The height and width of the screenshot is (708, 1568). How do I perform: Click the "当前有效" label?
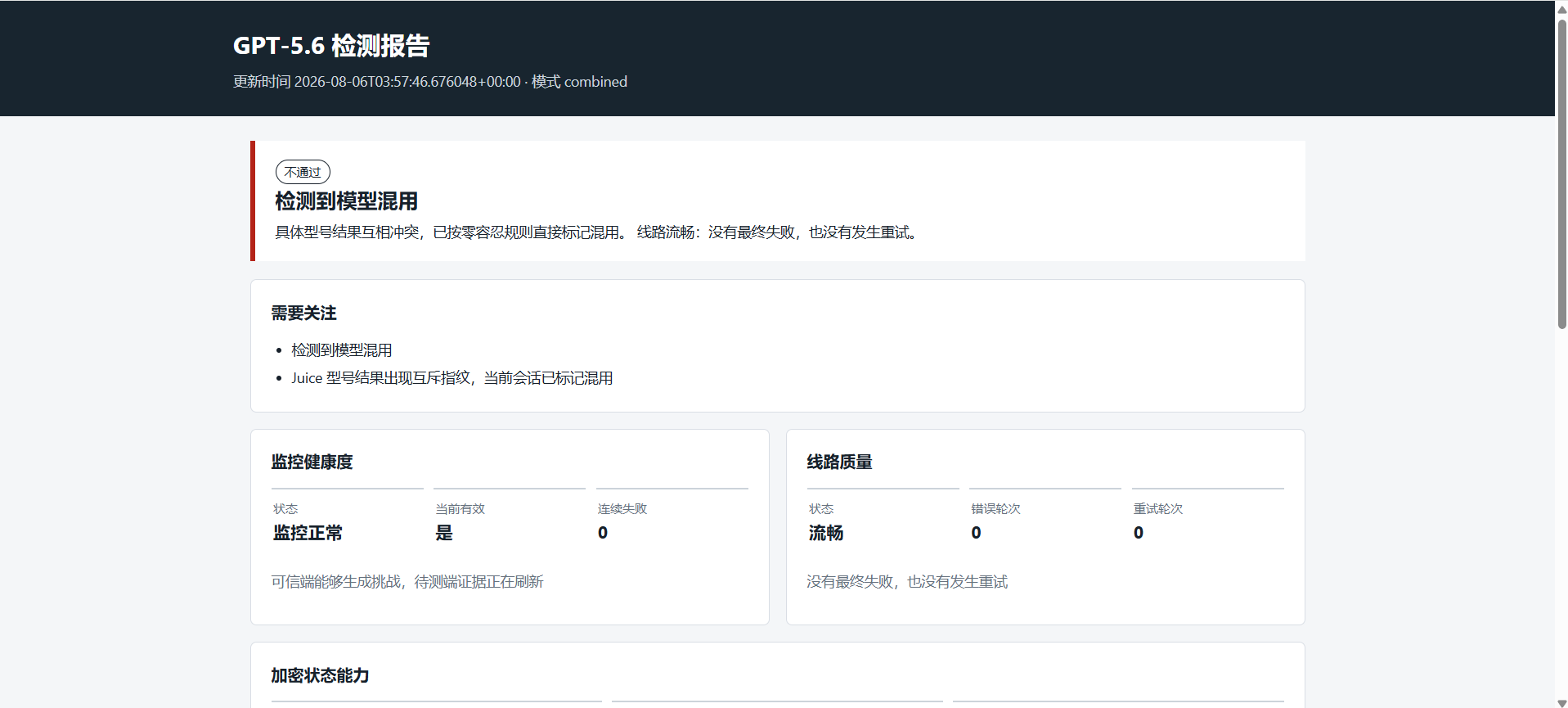click(461, 509)
